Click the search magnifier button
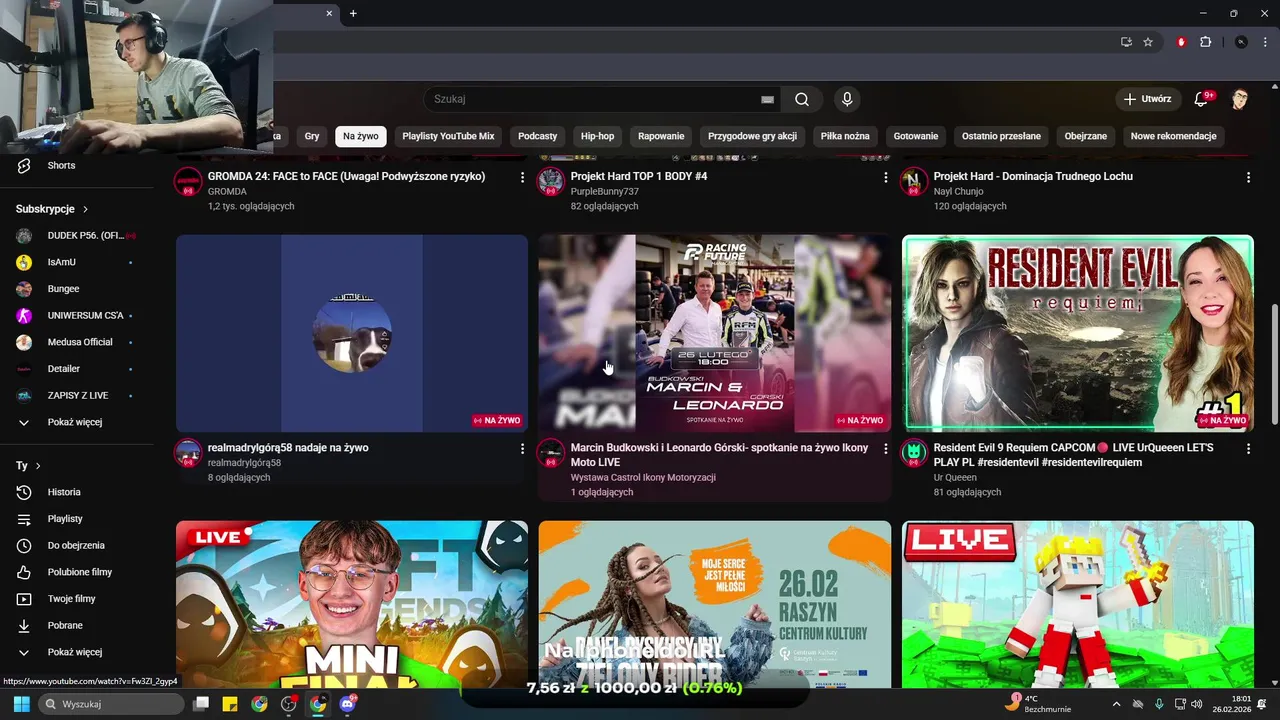This screenshot has width=1280, height=720. click(x=802, y=99)
